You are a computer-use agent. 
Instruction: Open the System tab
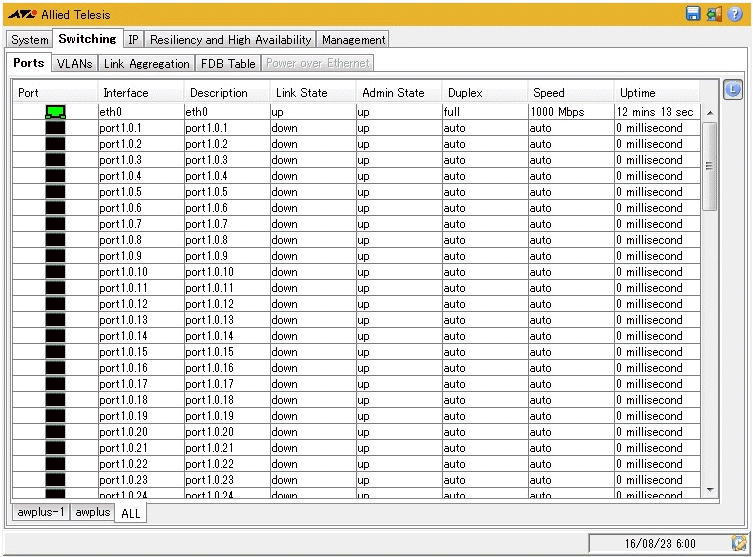coord(30,39)
